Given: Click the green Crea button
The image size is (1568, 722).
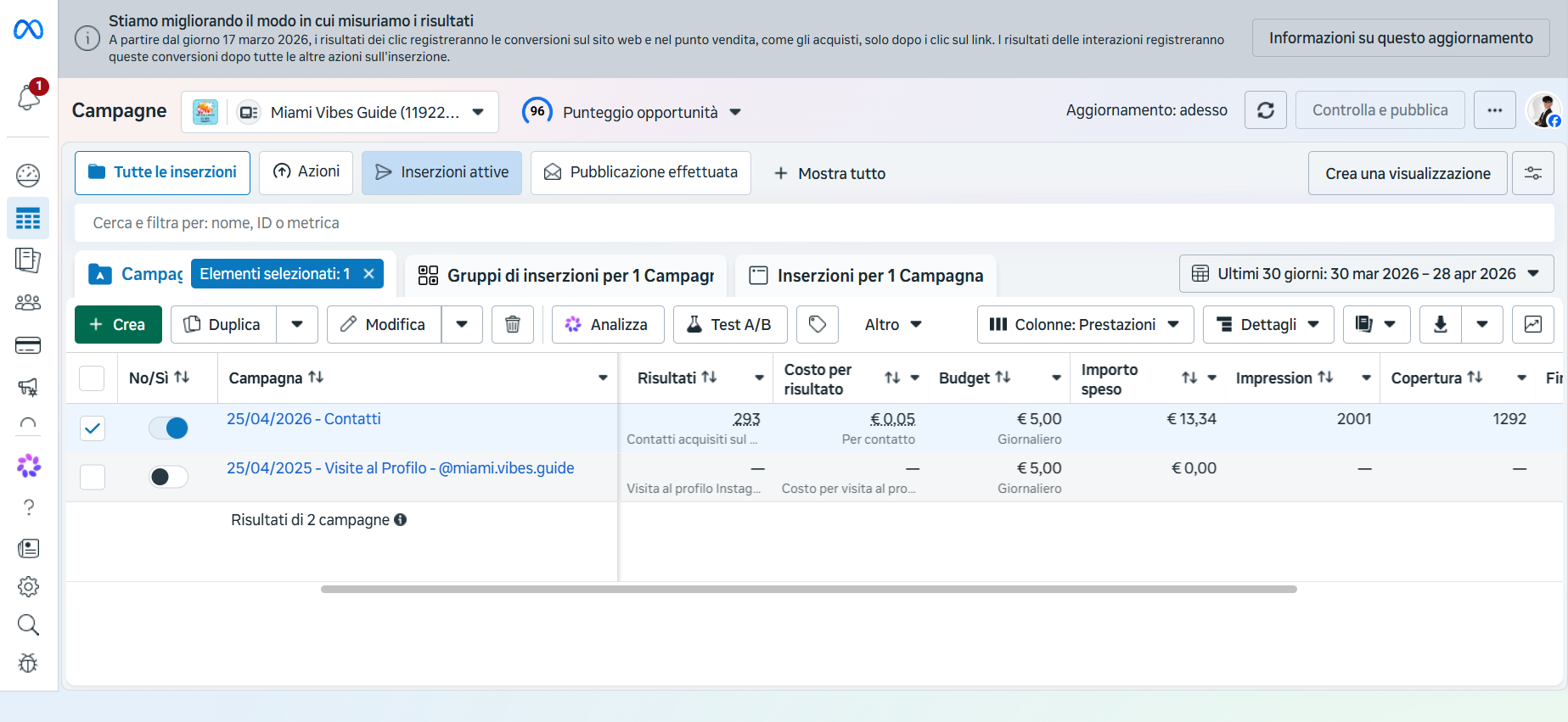Looking at the screenshot, I should tap(118, 324).
